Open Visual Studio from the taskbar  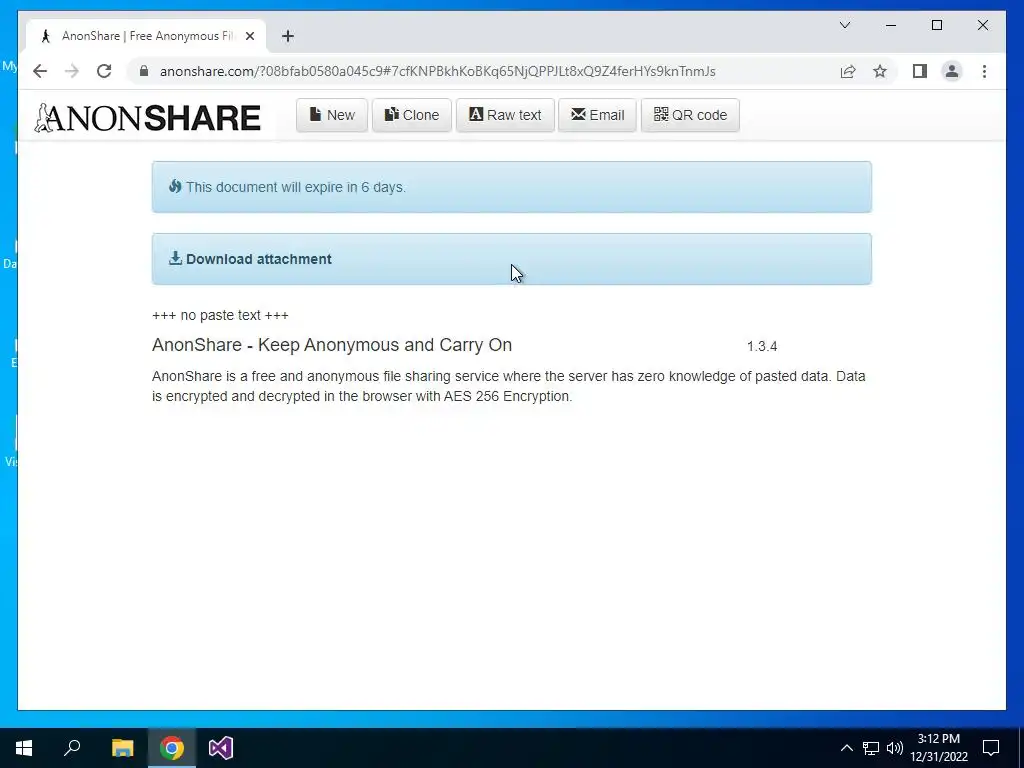(x=221, y=748)
